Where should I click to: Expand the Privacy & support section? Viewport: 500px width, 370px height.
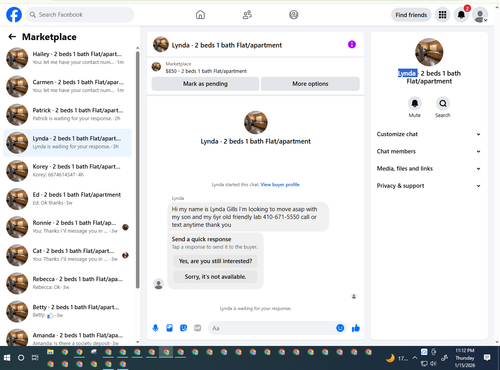pos(429,186)
